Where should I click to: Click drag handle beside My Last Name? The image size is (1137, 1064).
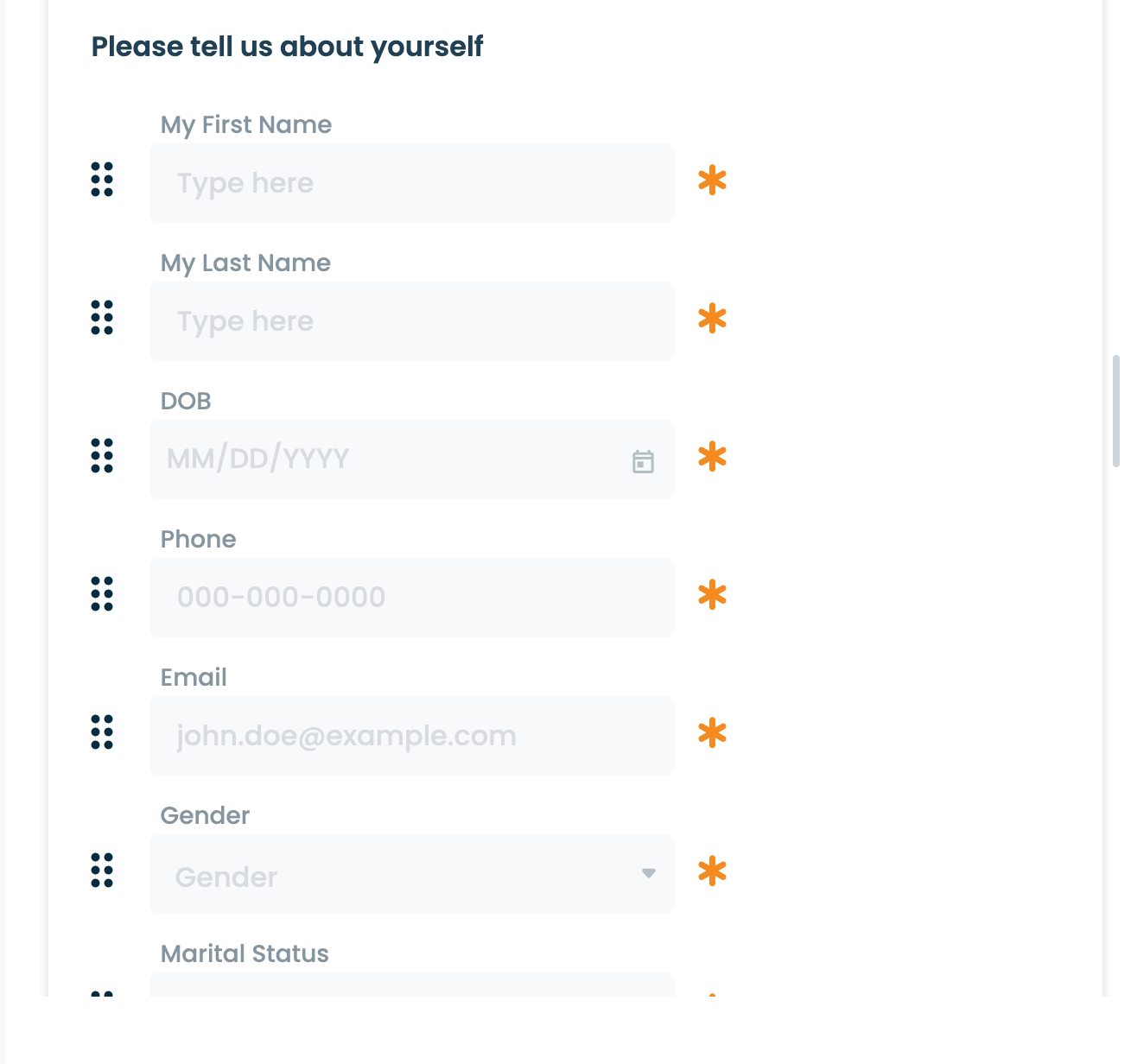pos(102,318)
